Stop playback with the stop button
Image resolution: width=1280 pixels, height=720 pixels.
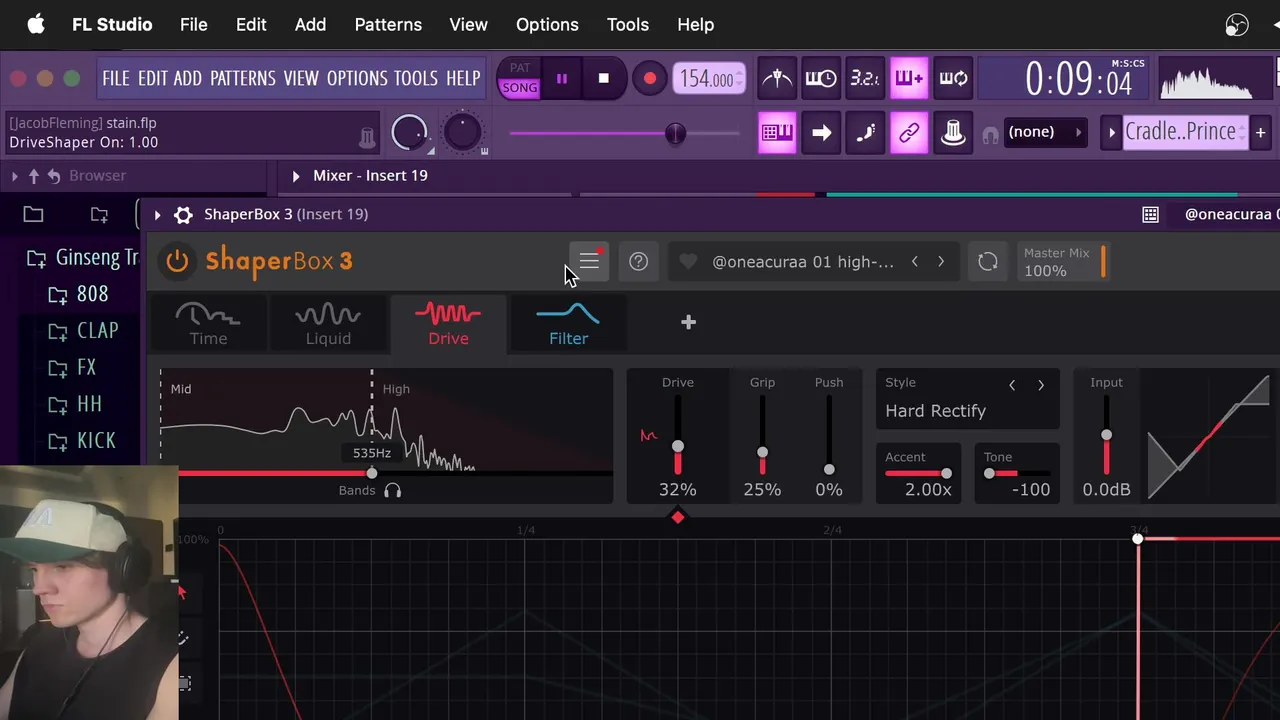coord(603,78)
